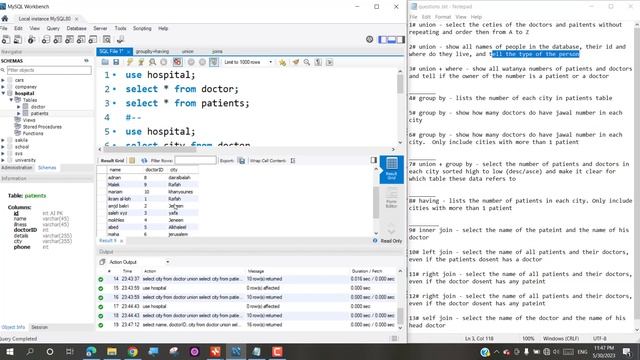Create a new schema in connected server

click(x=46, y=40)
